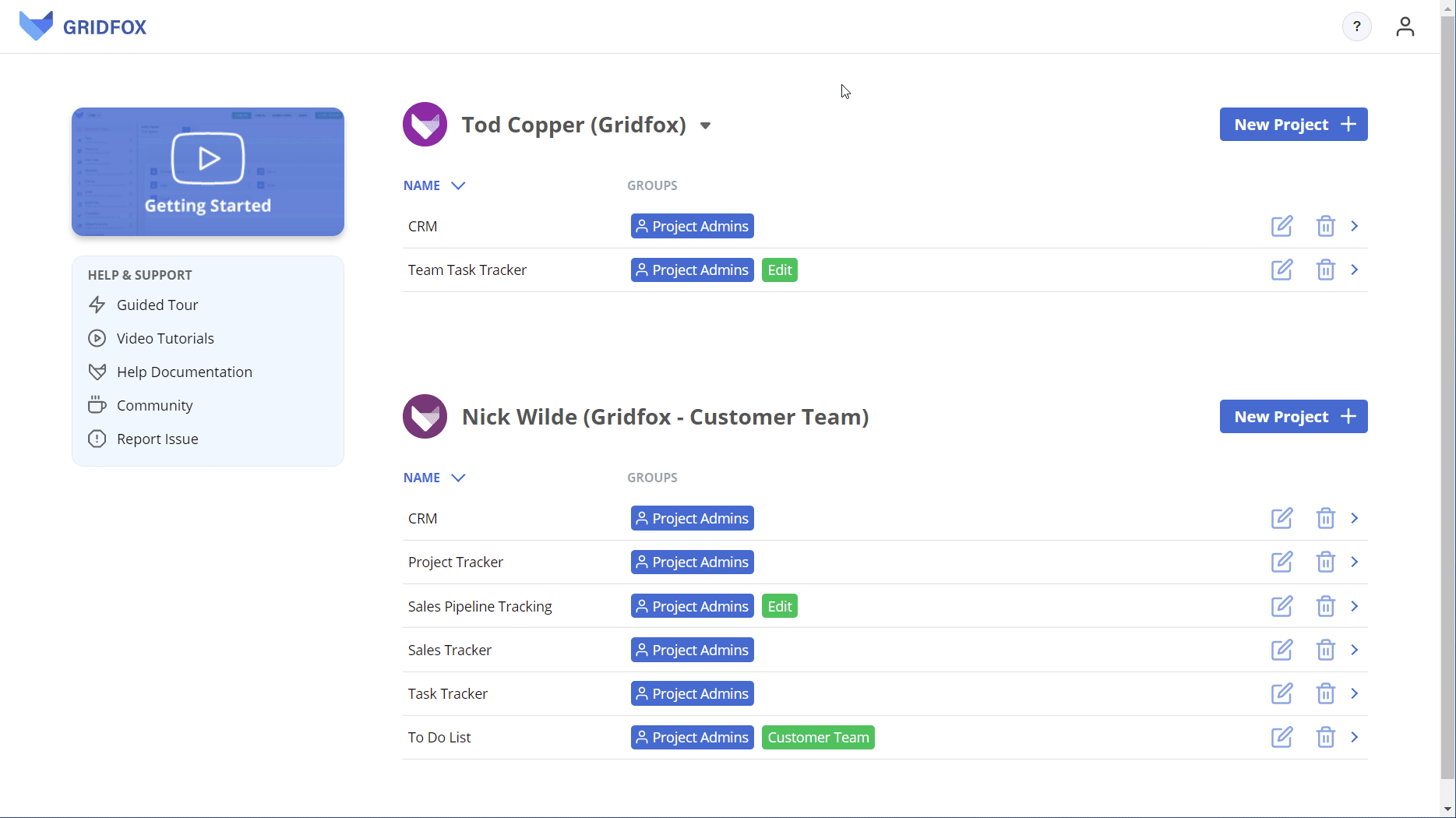Click Tod Copper's purple account avatar
The height and width of the screenshot is (818, 1456).
pyautogui.click(x=425, y=125)
